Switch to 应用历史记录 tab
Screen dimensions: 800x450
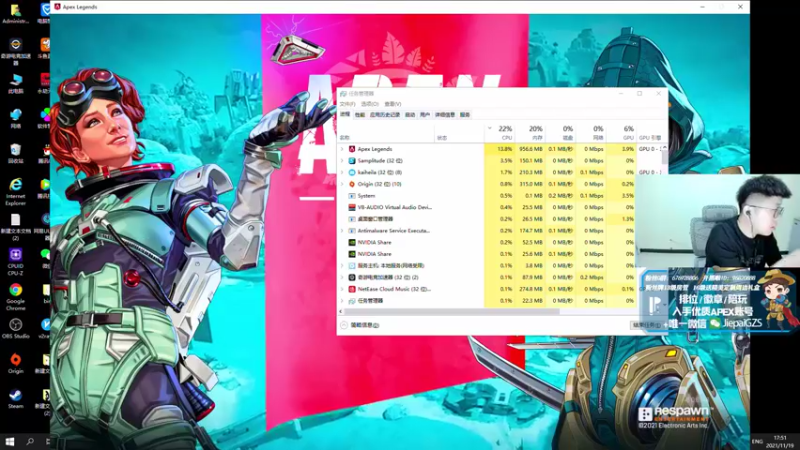click(385, 115)
